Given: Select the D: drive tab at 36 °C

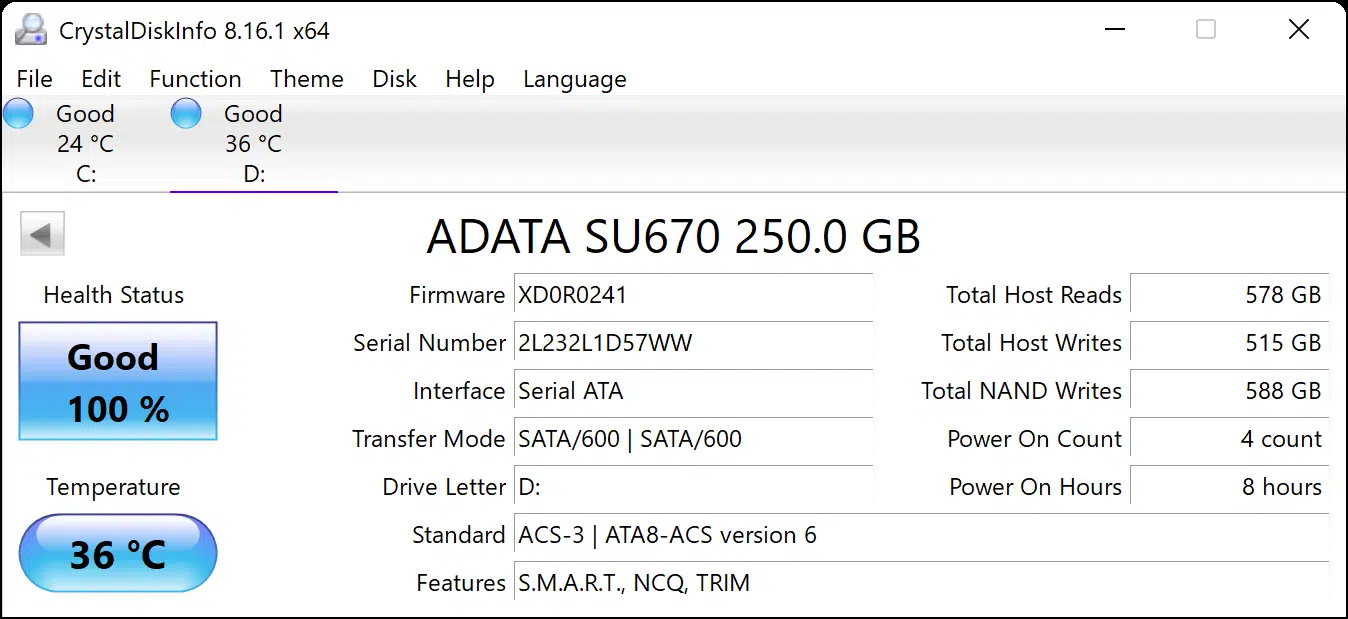Looking at the screenshot, I should [x=254, y=143].
